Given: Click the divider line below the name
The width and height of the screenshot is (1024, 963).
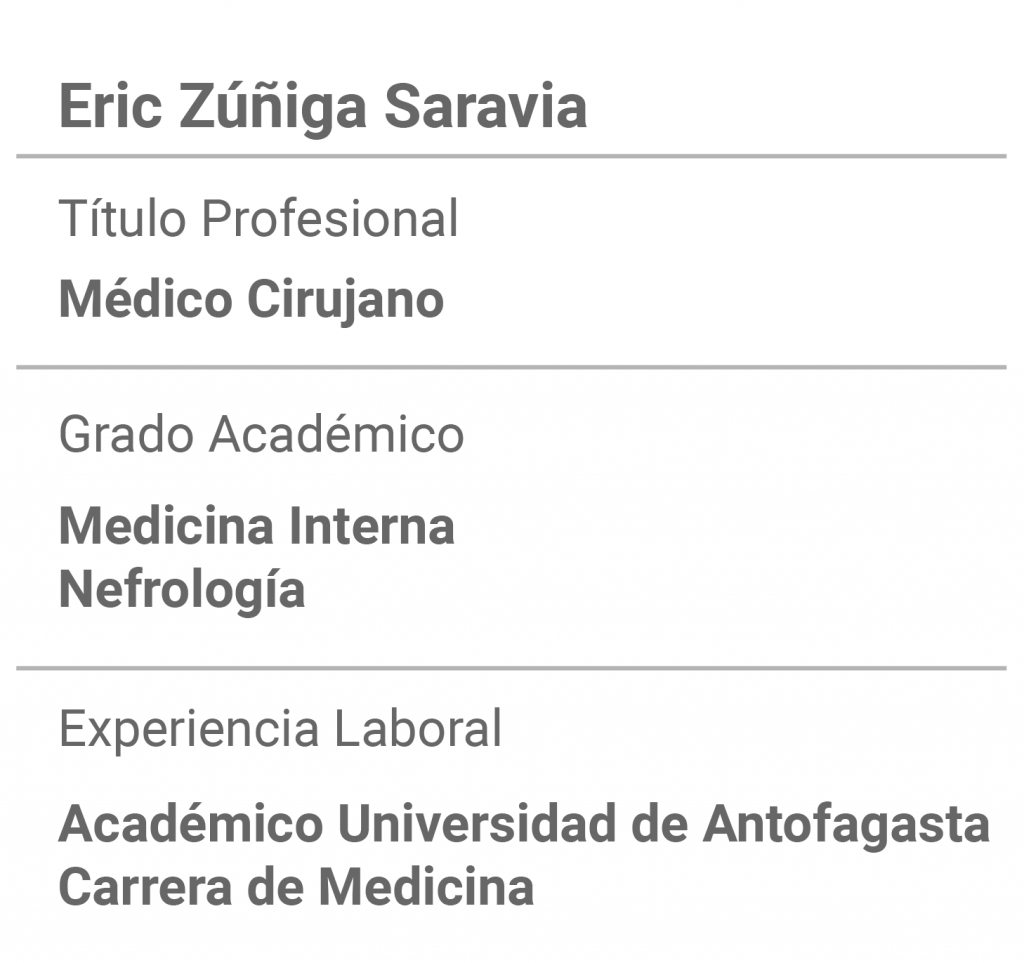Looking at the screenshot, I should tap(511, 157).
